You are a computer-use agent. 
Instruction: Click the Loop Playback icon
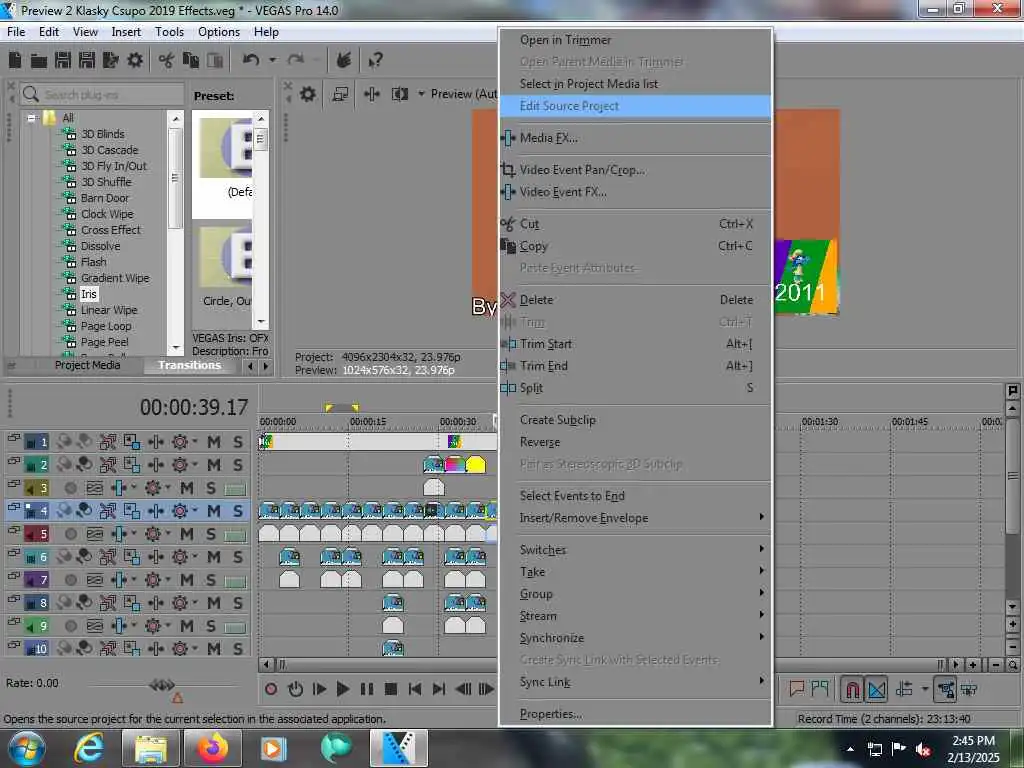coord(295,689)
